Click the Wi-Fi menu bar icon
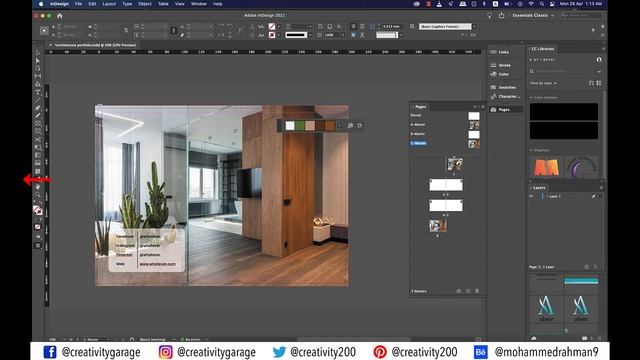 [x=531, y=4]
